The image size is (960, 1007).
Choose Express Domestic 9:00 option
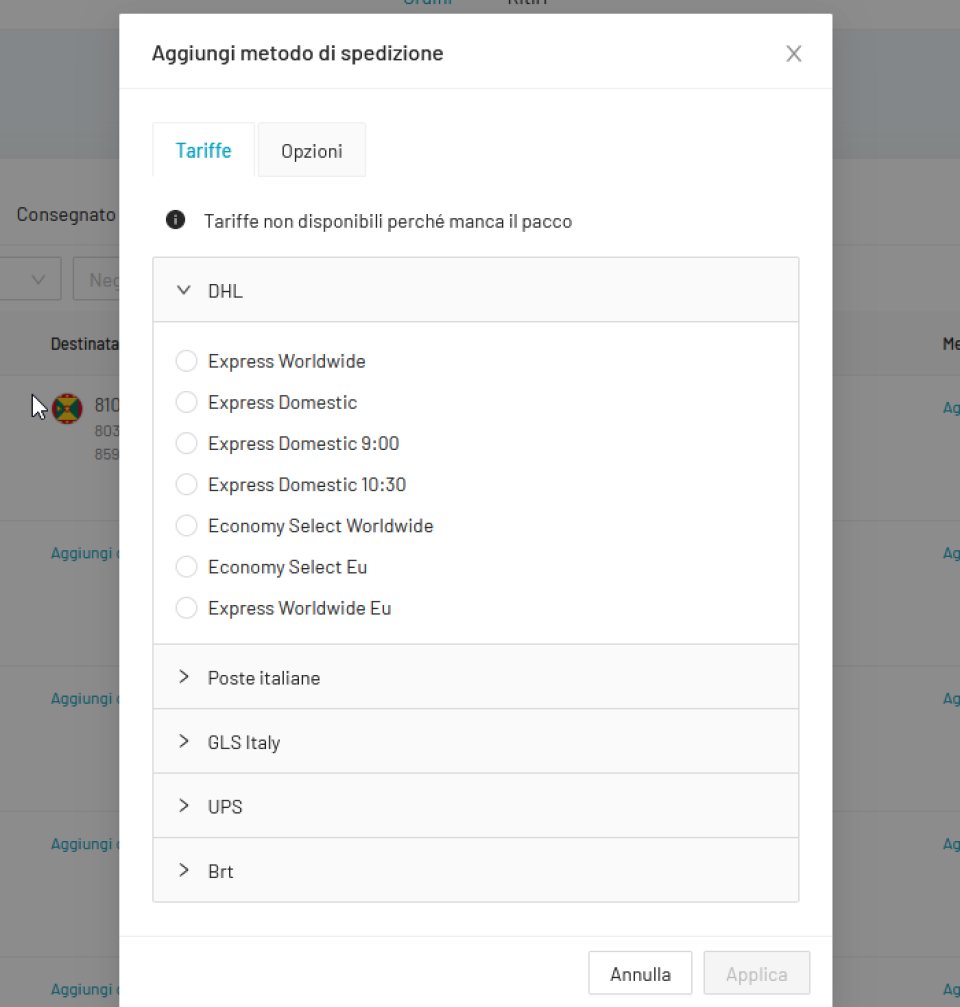(186, 443)
